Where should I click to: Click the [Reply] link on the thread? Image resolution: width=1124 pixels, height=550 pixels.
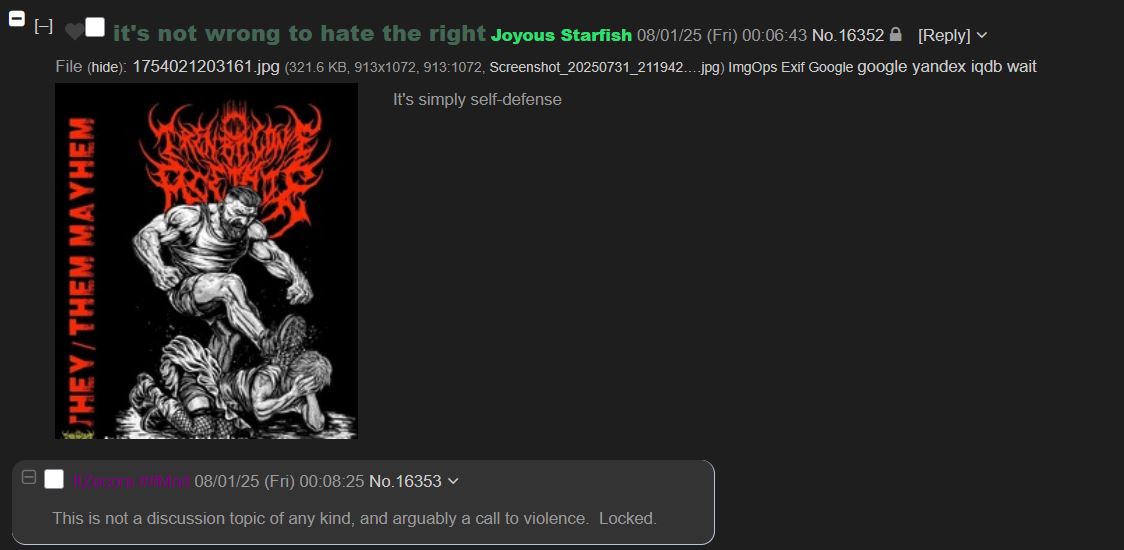[x=944, y=35]
